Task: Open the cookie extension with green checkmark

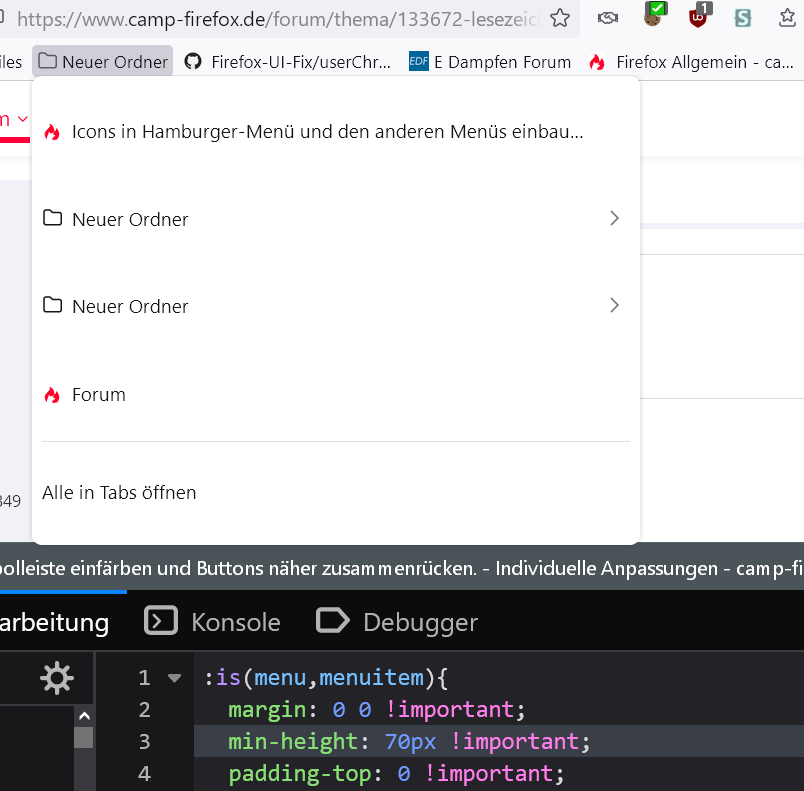Action: (653, 16)
